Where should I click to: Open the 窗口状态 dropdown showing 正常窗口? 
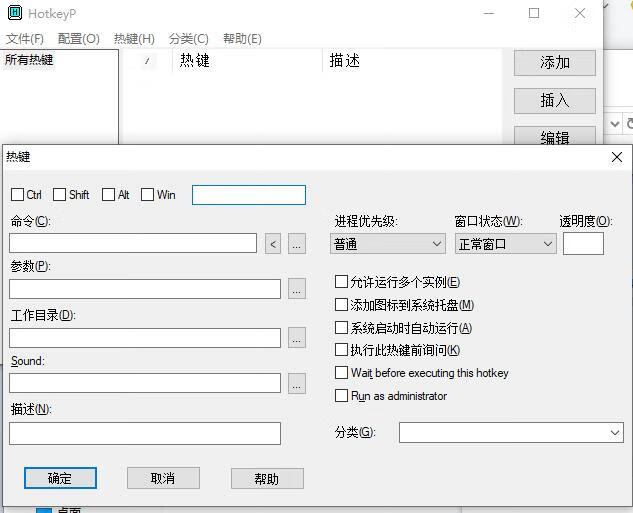tap(505, 244)
